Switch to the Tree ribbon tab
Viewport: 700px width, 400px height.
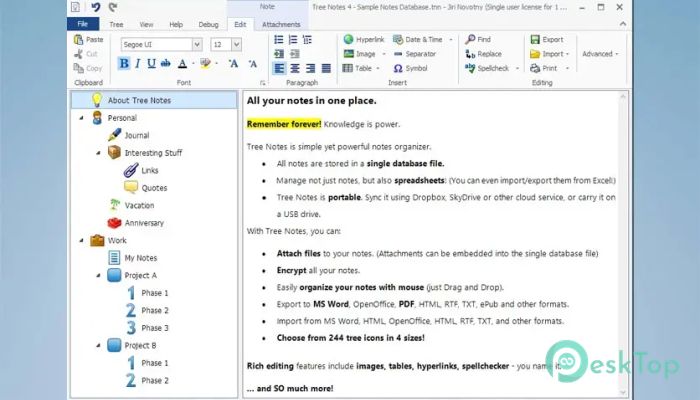[116, 25]
